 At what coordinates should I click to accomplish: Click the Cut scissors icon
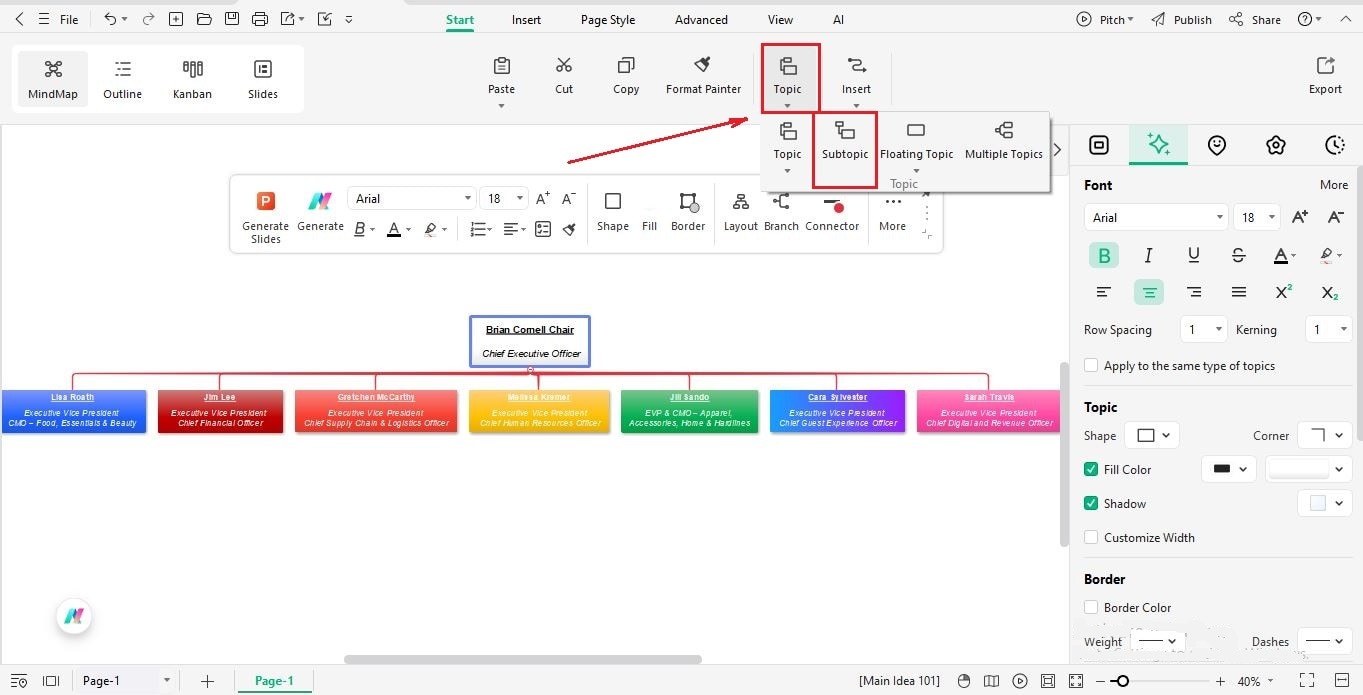click(564, 66)
